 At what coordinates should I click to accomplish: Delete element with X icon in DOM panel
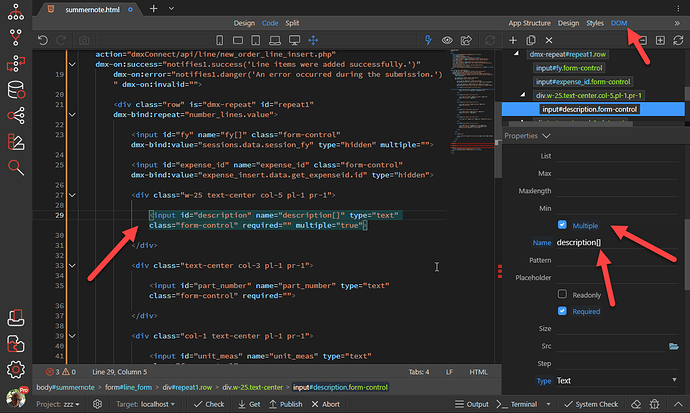tap(549, 40)
